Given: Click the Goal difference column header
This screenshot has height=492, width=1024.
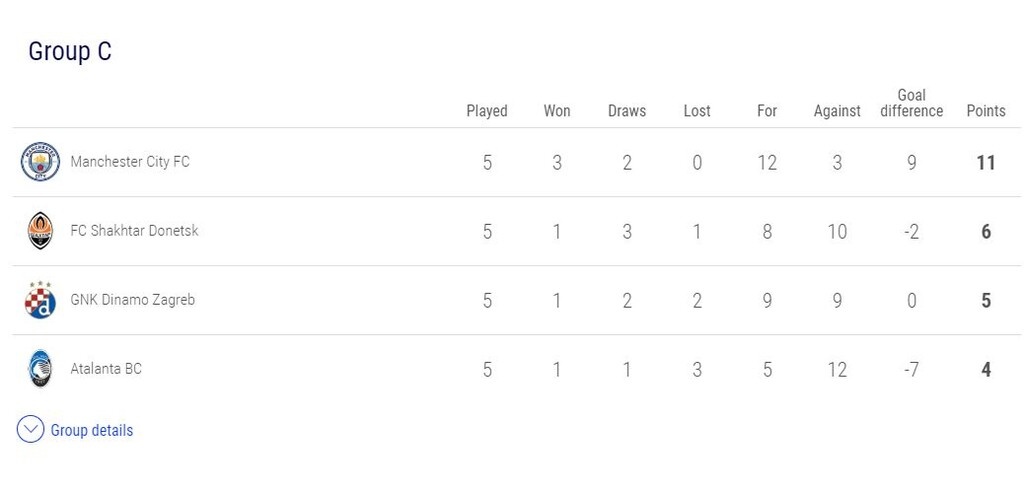Looking at the screenshot, I should pyautogui.click(x=911, y=103).
